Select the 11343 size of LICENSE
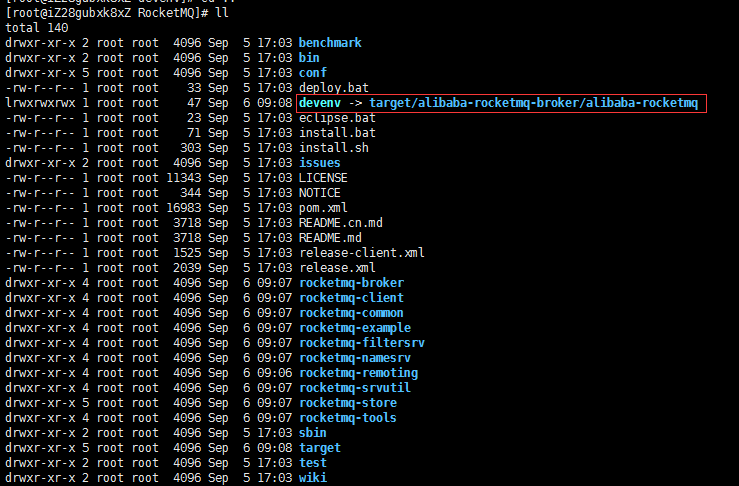This screenshot has height=486, width=739. [x=184, y=178]
